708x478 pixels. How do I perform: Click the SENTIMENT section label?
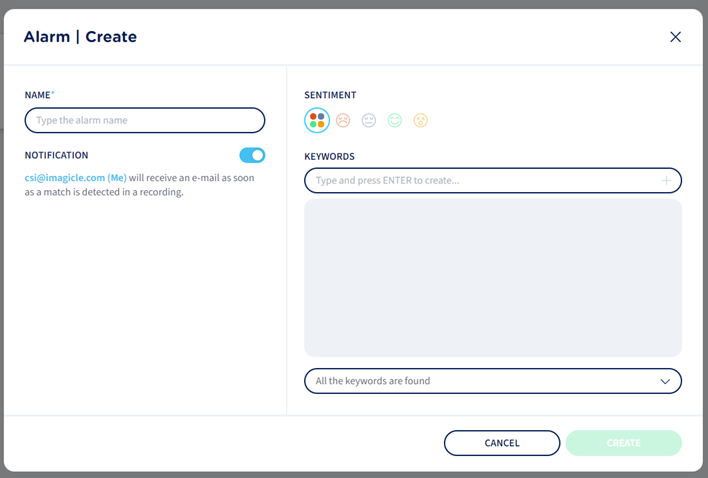(x=330, y=95)
